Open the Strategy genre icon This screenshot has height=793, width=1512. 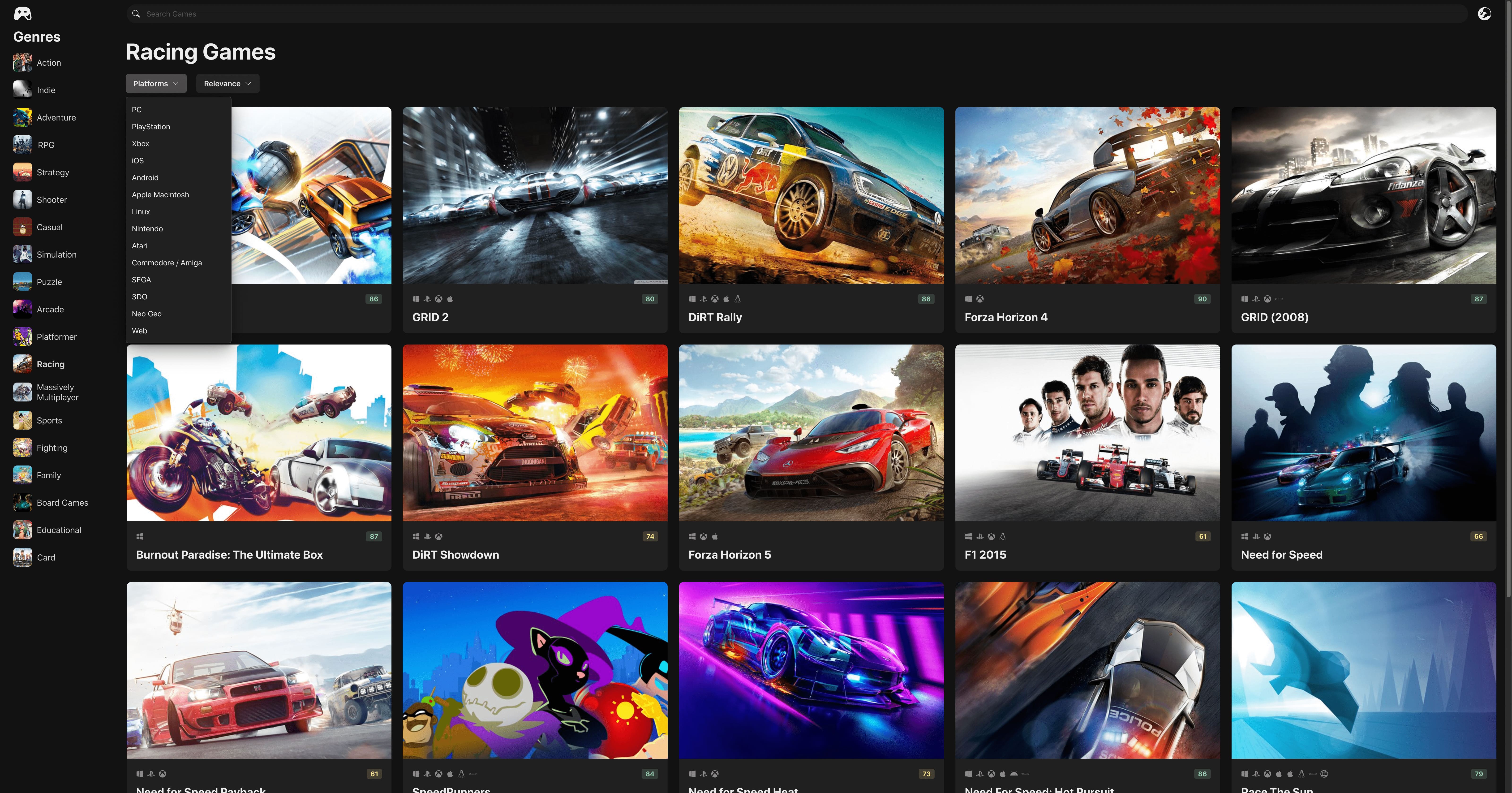point(23,172)
